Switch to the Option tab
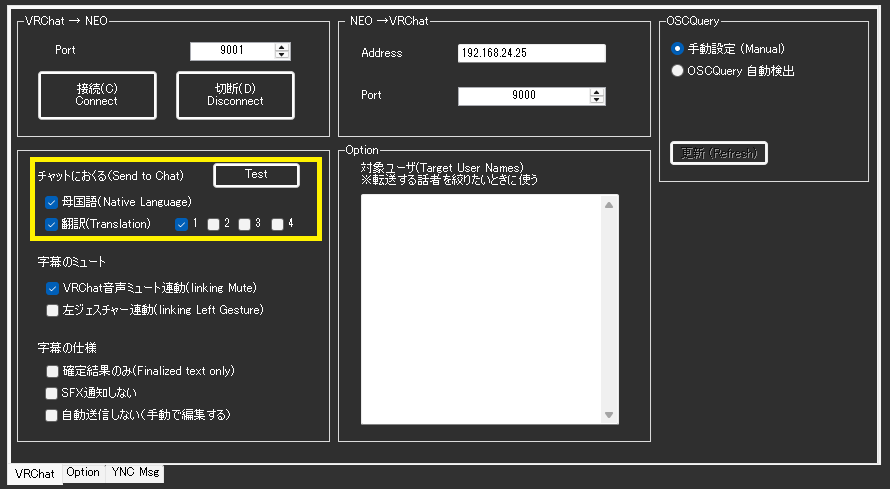 pos(83,473)
